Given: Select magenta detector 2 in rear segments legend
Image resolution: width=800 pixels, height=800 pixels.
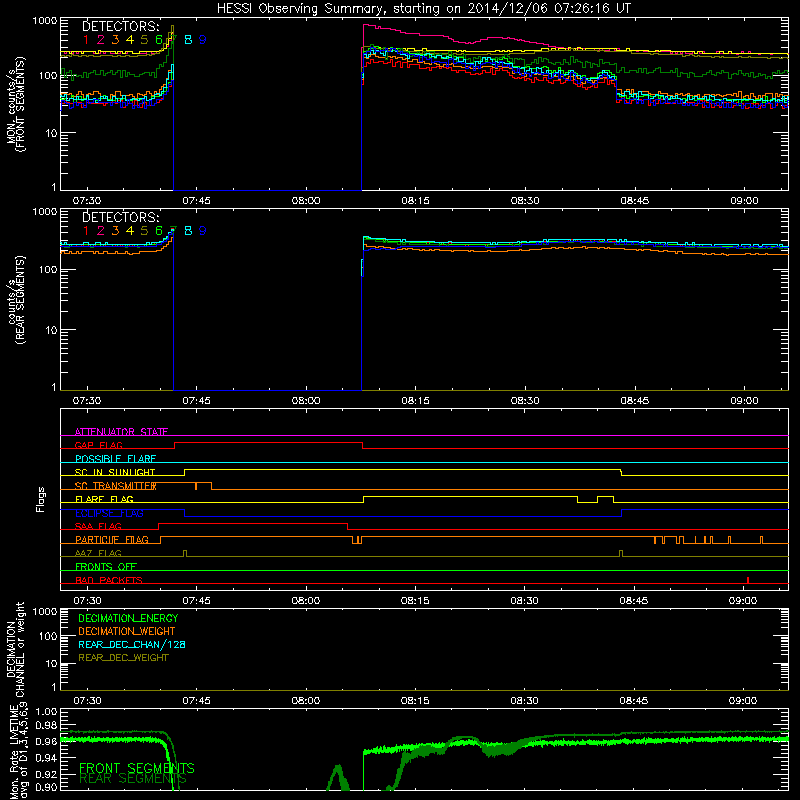Looking at the screenshot, I should point(101,231).
